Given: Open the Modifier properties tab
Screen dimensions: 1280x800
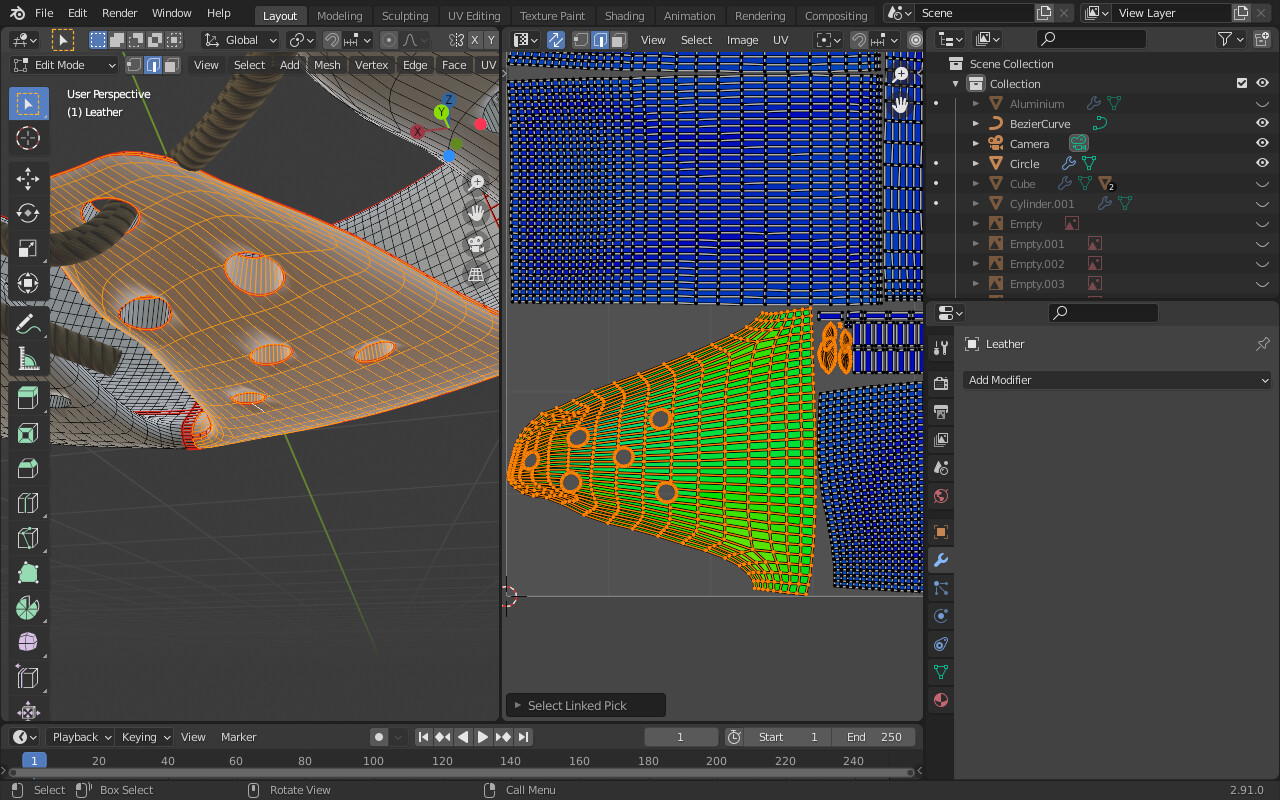Looking at the screenshot, I should (940, 560).
